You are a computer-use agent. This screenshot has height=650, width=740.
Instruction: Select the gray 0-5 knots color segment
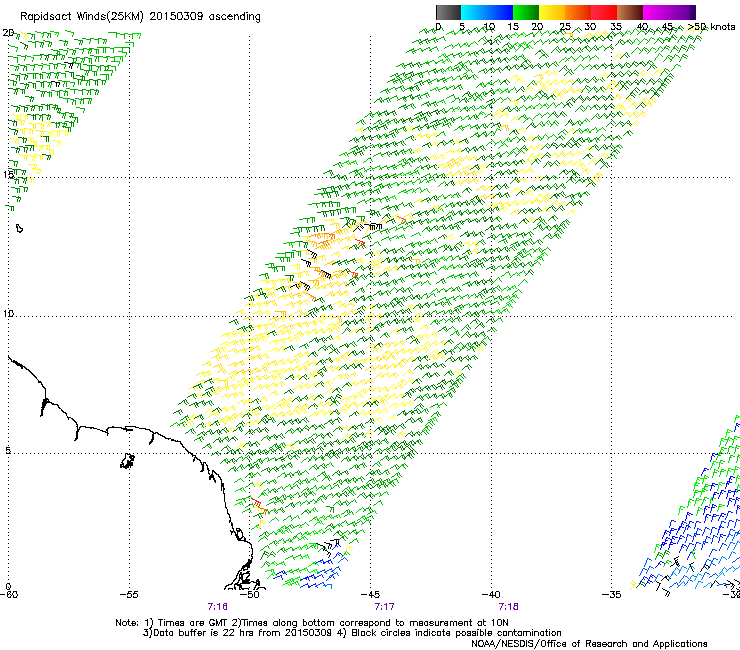pyautogui.click(x=448, y=12)
